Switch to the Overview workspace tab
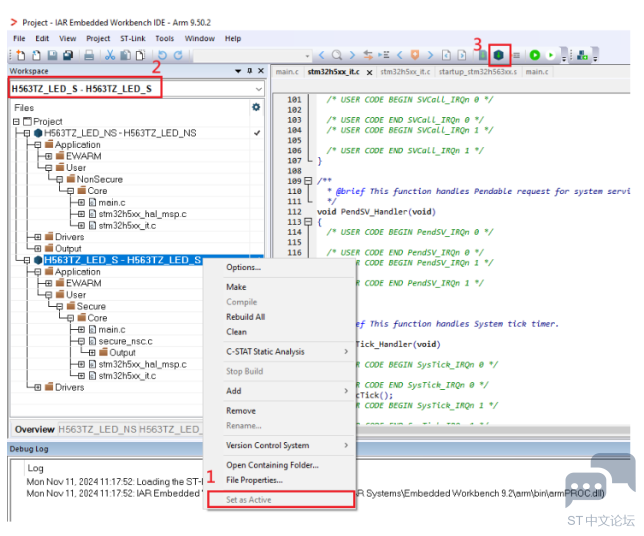The height and width of the screenshot is (536, 644). pyautogui.click(x=34, y=430)
